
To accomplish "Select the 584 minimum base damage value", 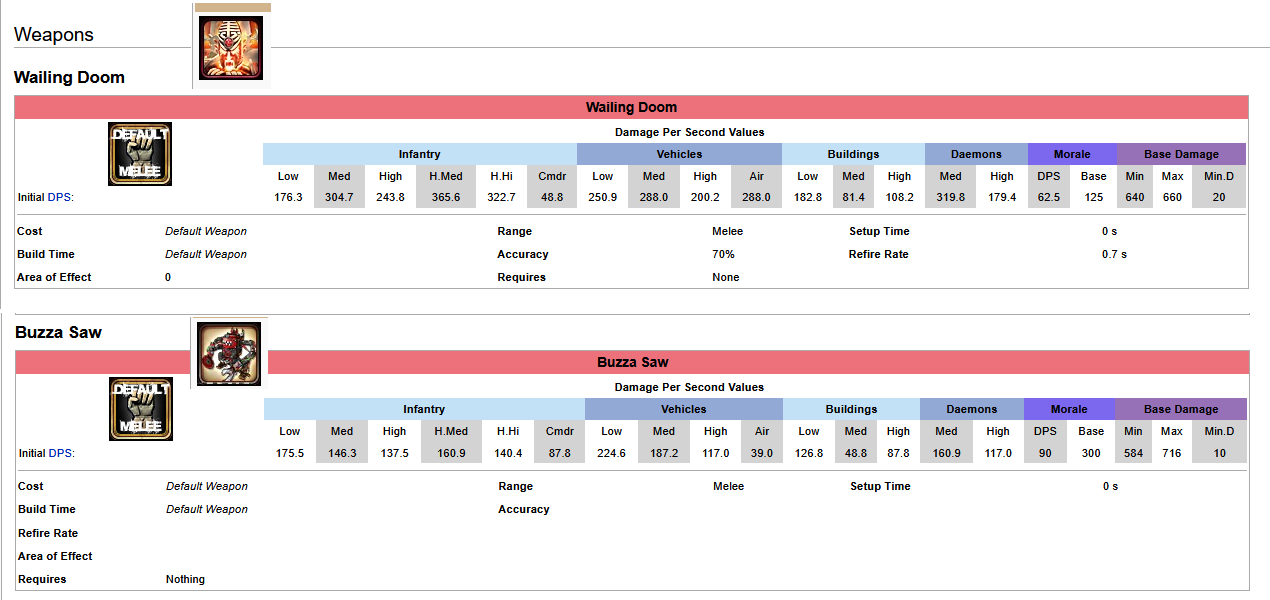I will point(1133,453).
